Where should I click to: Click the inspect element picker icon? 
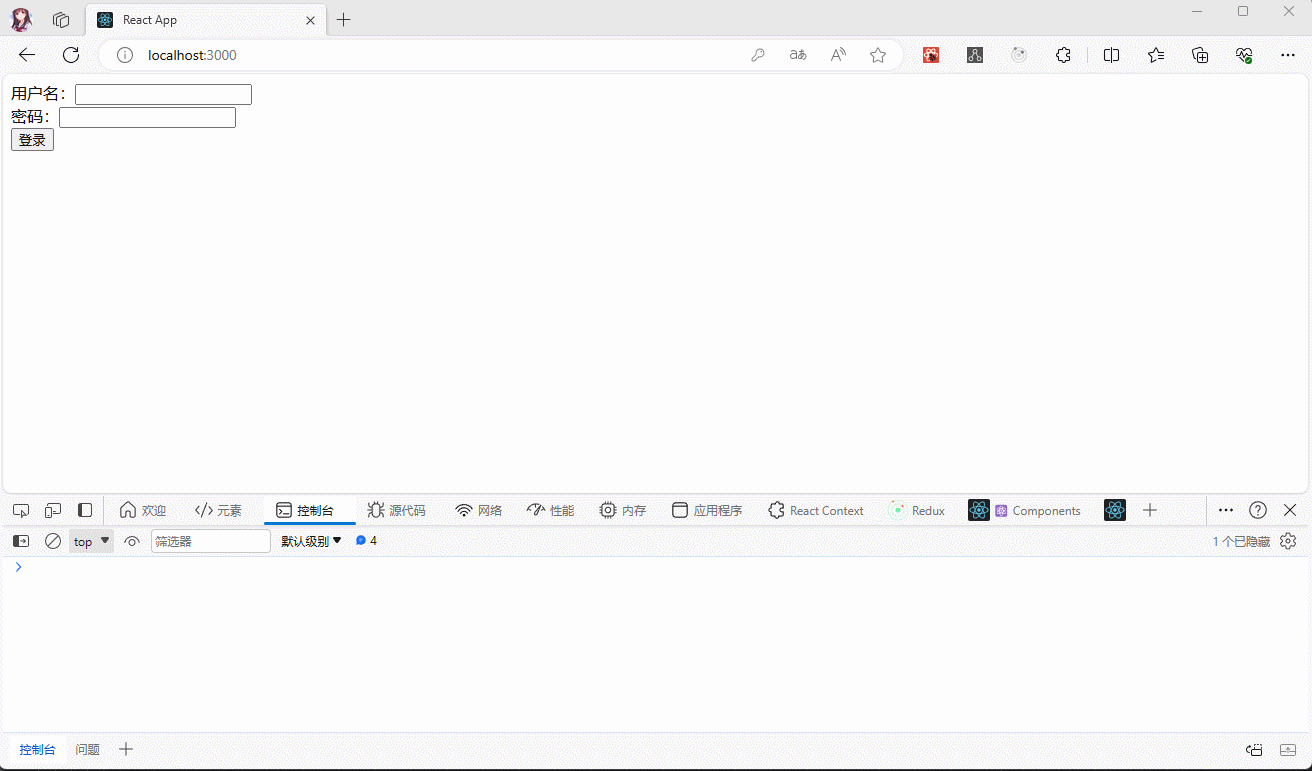tap(21, 510)
